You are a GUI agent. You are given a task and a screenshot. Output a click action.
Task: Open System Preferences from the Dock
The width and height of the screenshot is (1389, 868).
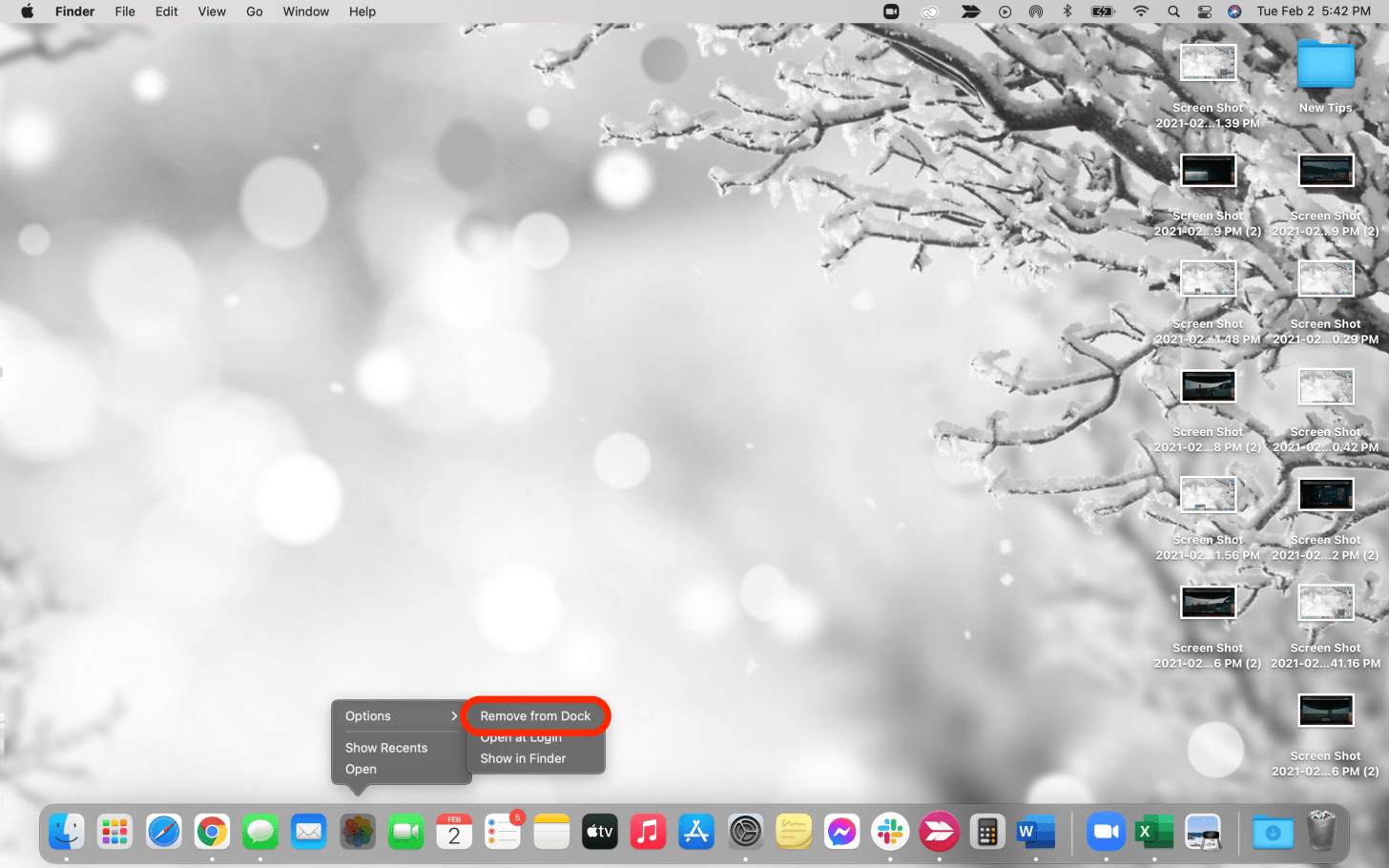coord(745,831)
